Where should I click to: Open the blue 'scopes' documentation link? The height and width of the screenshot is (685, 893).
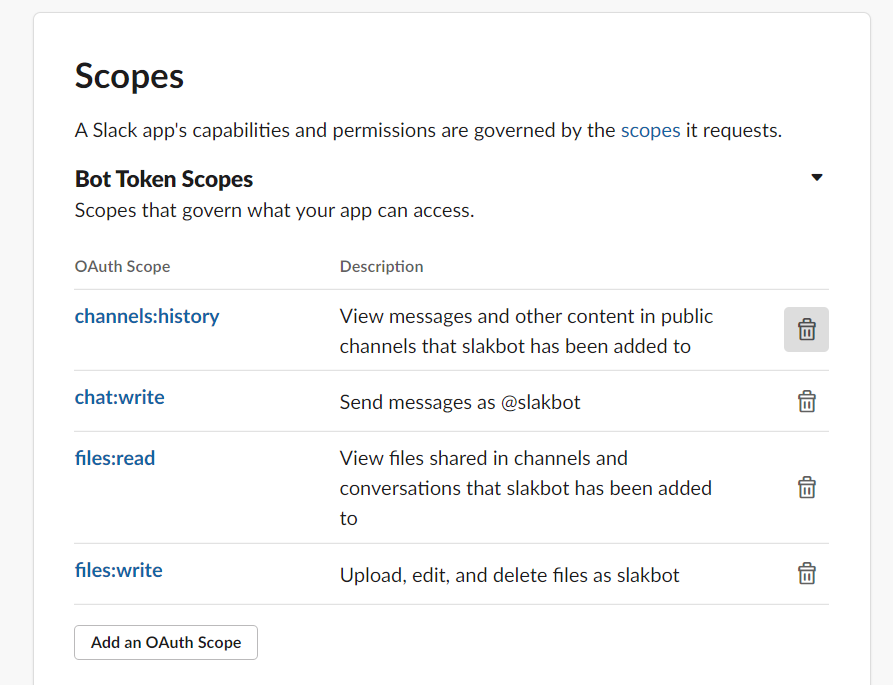[650, 130]
